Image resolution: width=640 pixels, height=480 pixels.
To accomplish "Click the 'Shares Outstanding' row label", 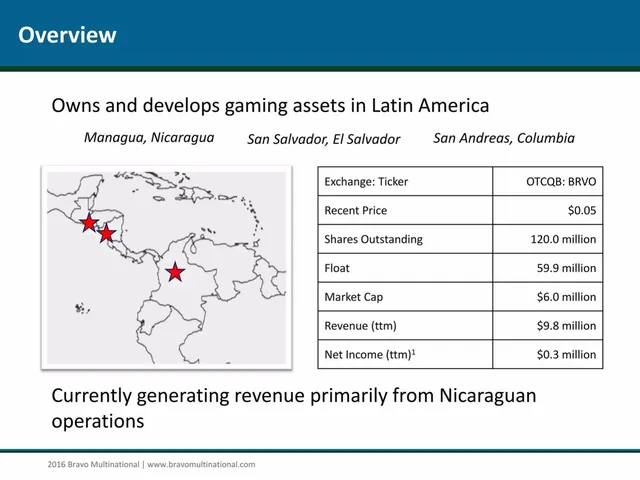I will coord(373,239).
